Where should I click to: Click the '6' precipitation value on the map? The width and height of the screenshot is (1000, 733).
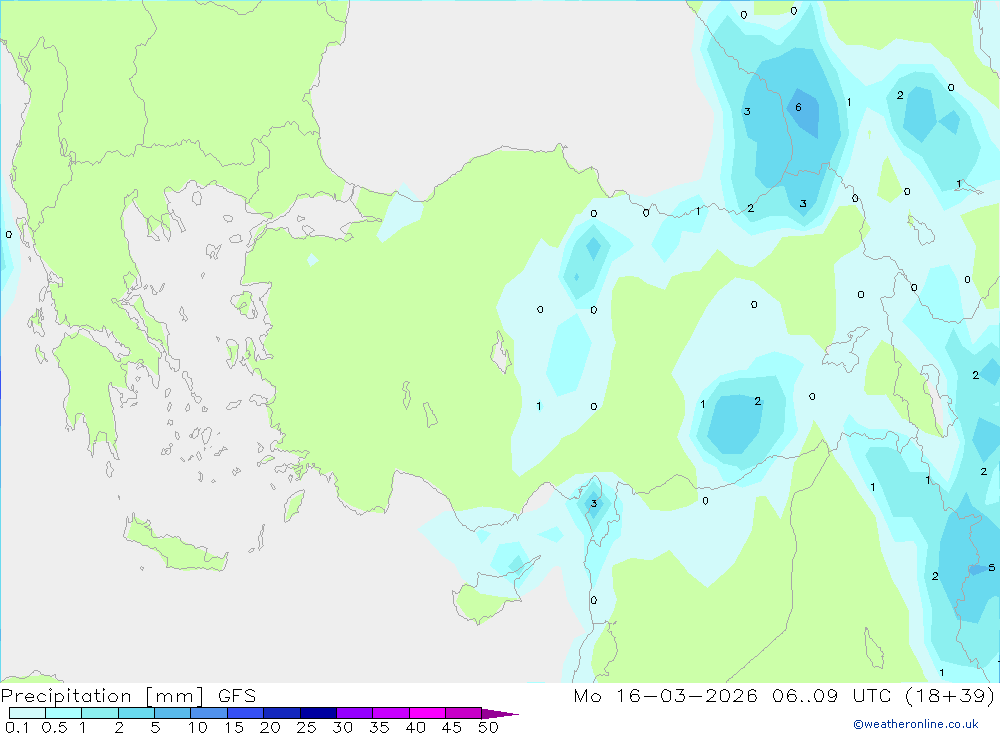coord(798,107)
